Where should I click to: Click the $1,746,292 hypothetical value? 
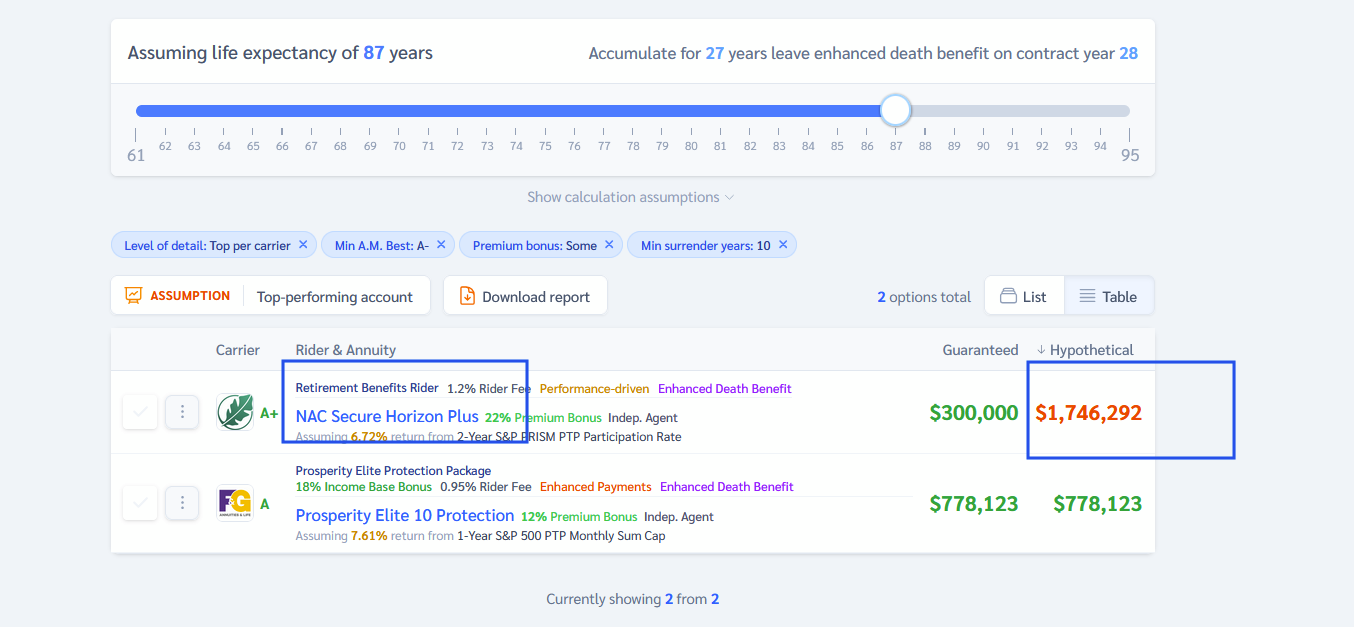pos(1088,412)
